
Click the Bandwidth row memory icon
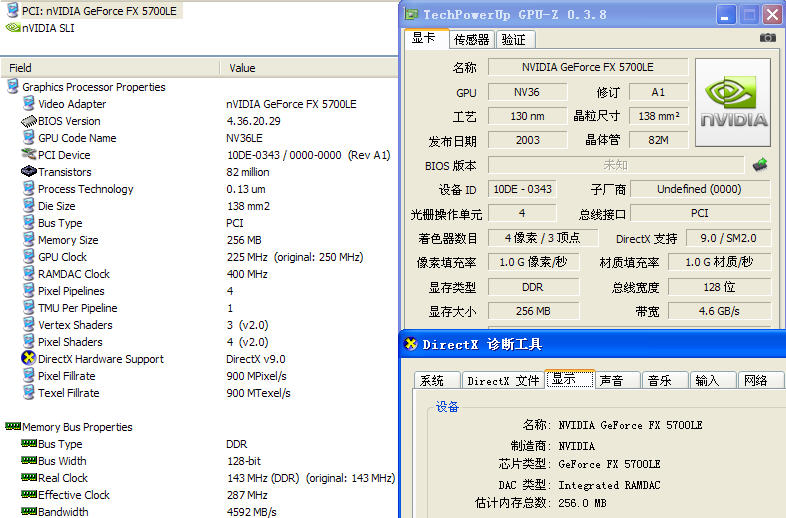coord(29,511)
